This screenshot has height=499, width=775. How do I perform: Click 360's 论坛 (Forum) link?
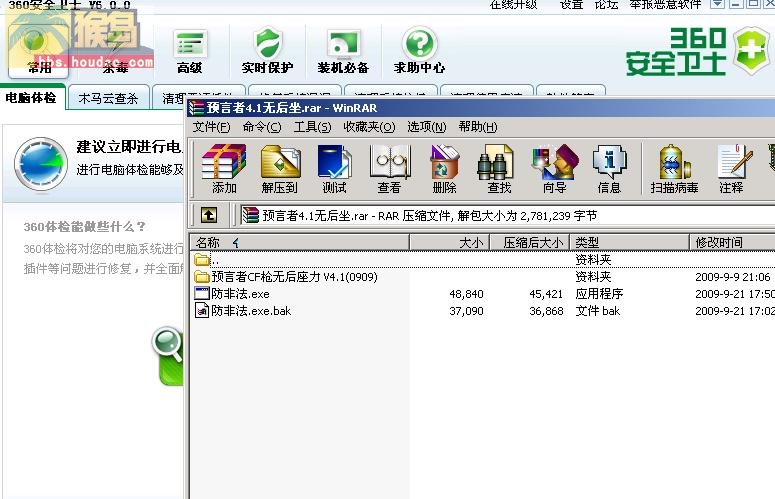point(606,4)
